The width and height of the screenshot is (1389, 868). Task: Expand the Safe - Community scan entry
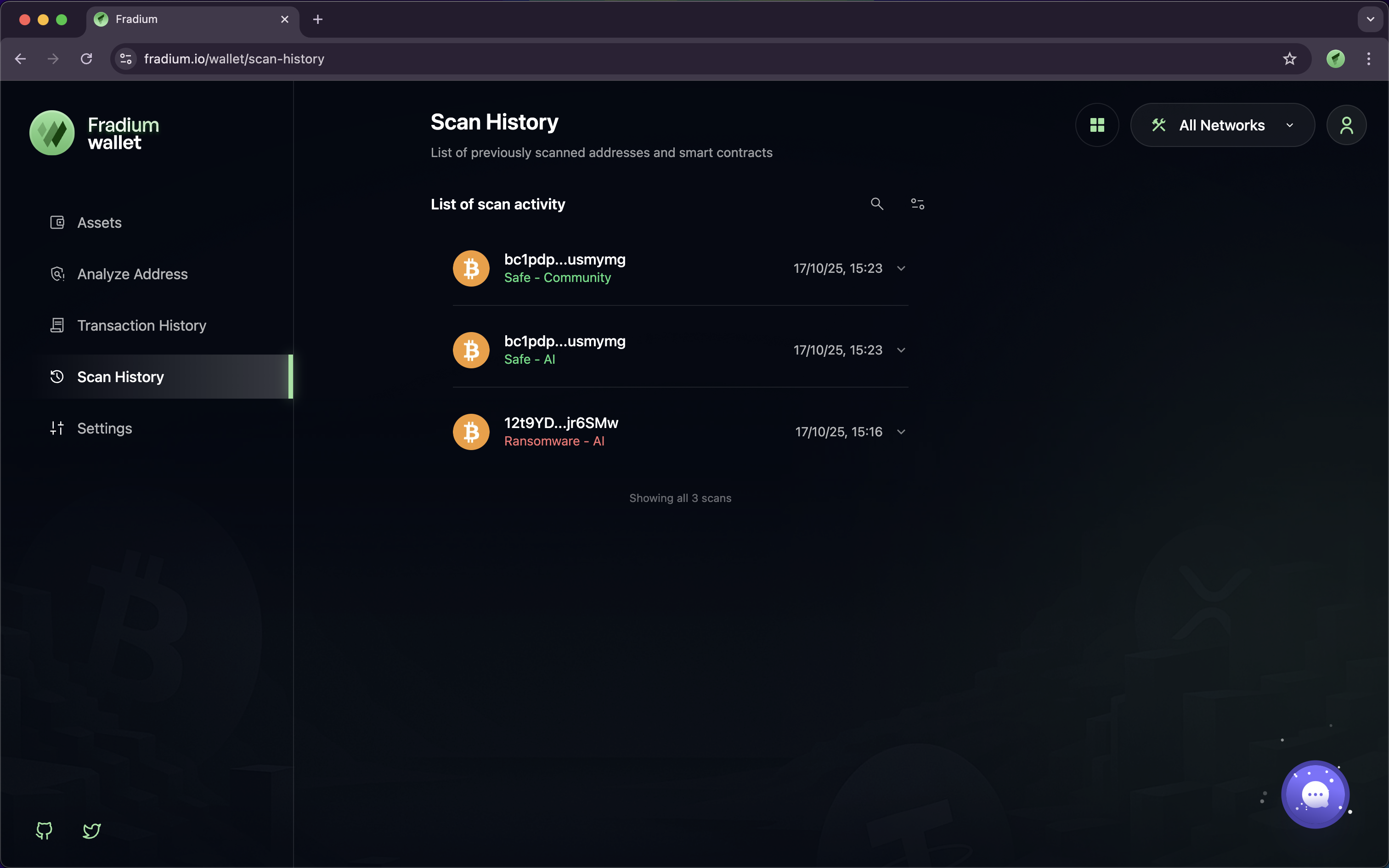tap(901, 269)
